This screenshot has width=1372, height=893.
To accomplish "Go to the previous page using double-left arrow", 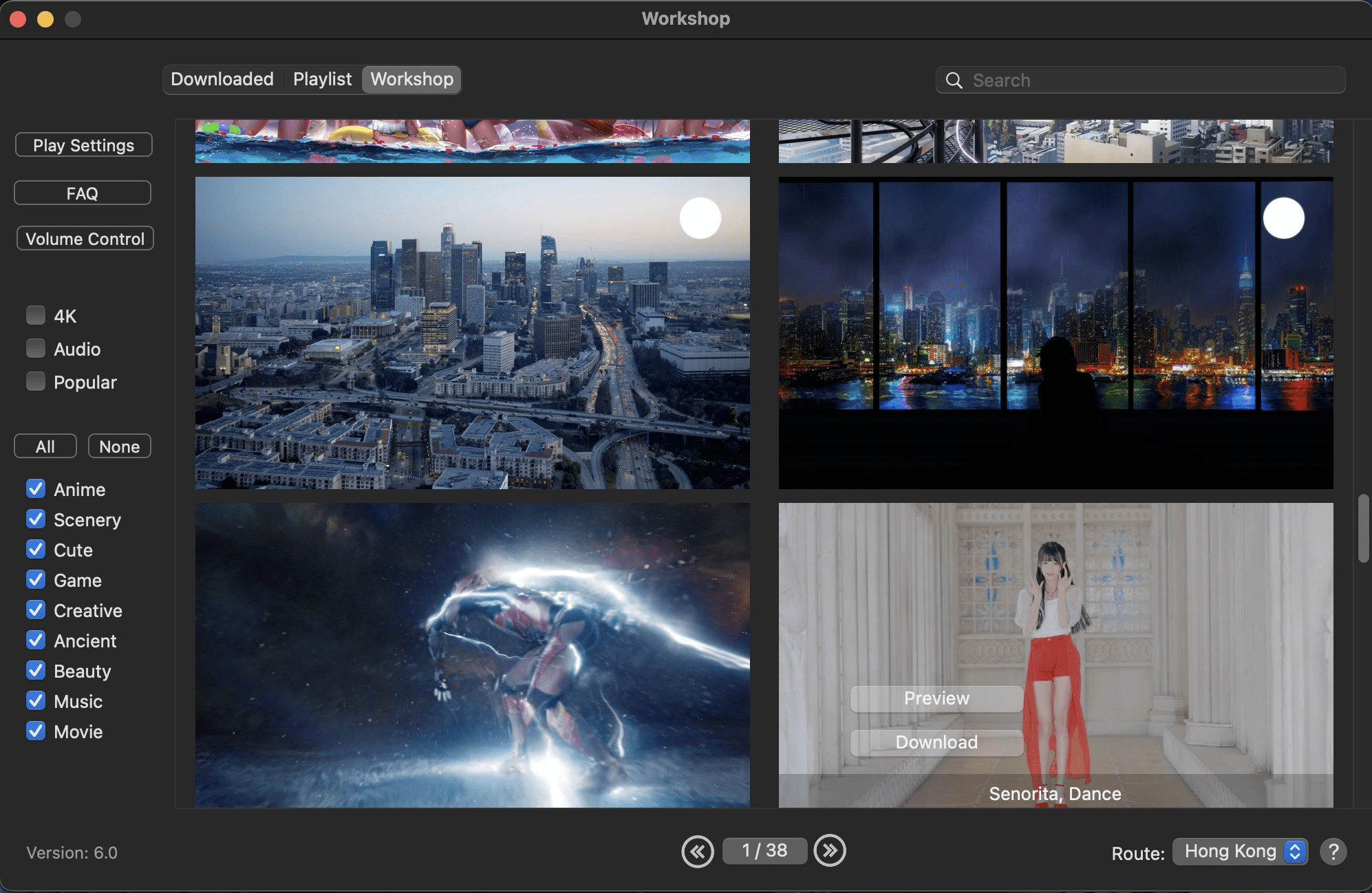I will (x=698, y=852).
